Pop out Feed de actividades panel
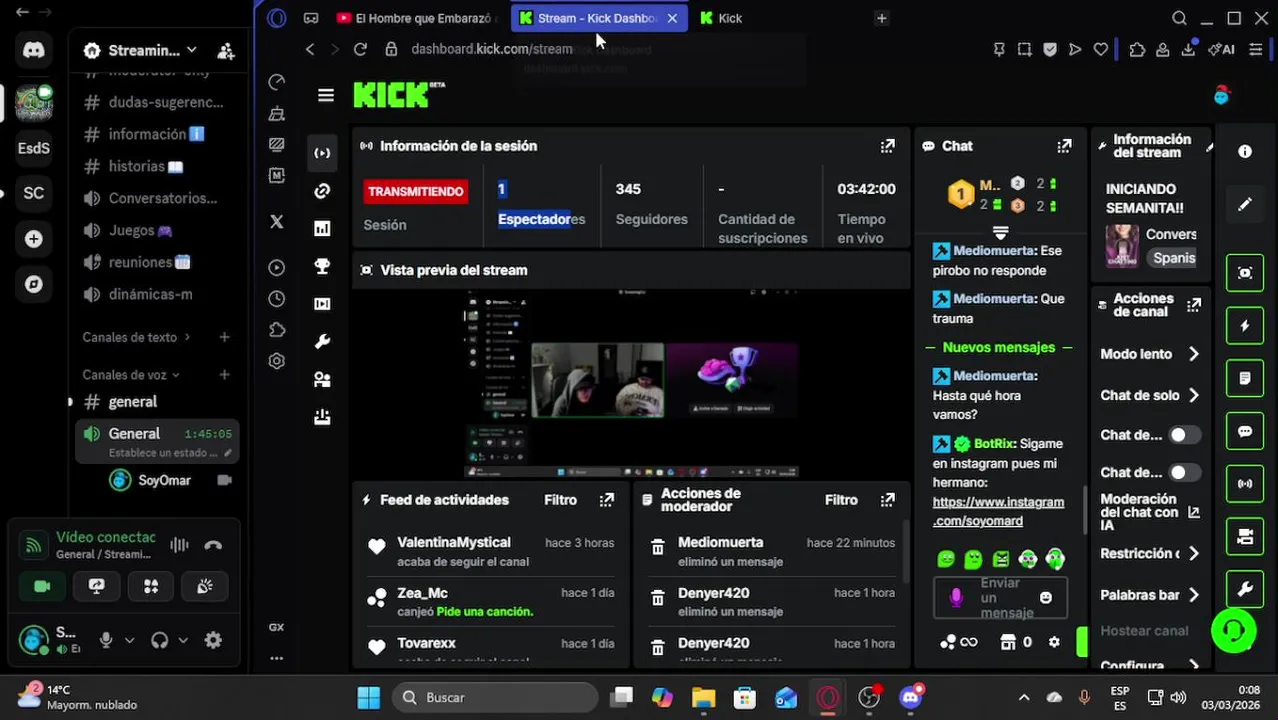This screenshot has width=1278, height=720. pyautogui.click(x=606, y=500)
